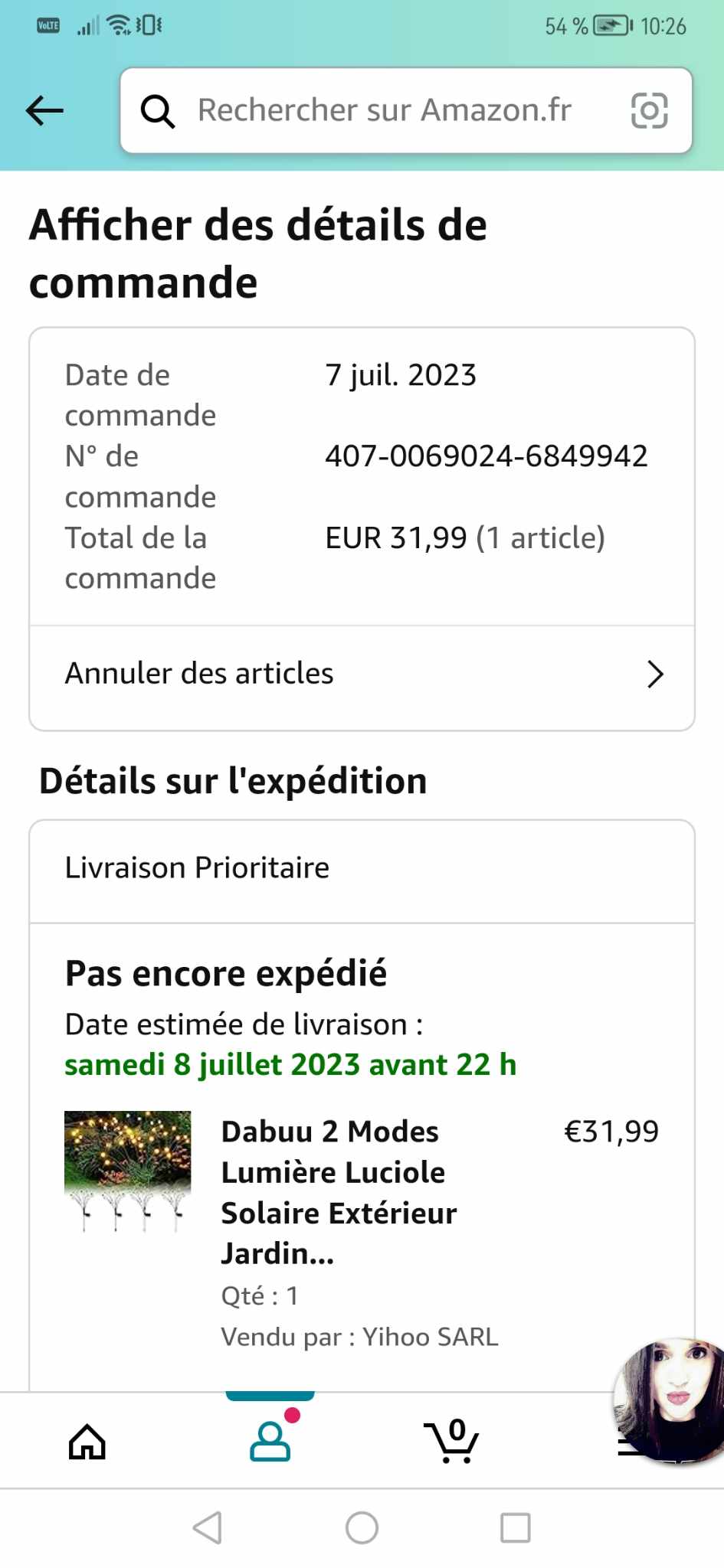This screenshot has height=1568, width=724.
Task: Open Android recent apps square button
Action: [x=515, y=1527]
